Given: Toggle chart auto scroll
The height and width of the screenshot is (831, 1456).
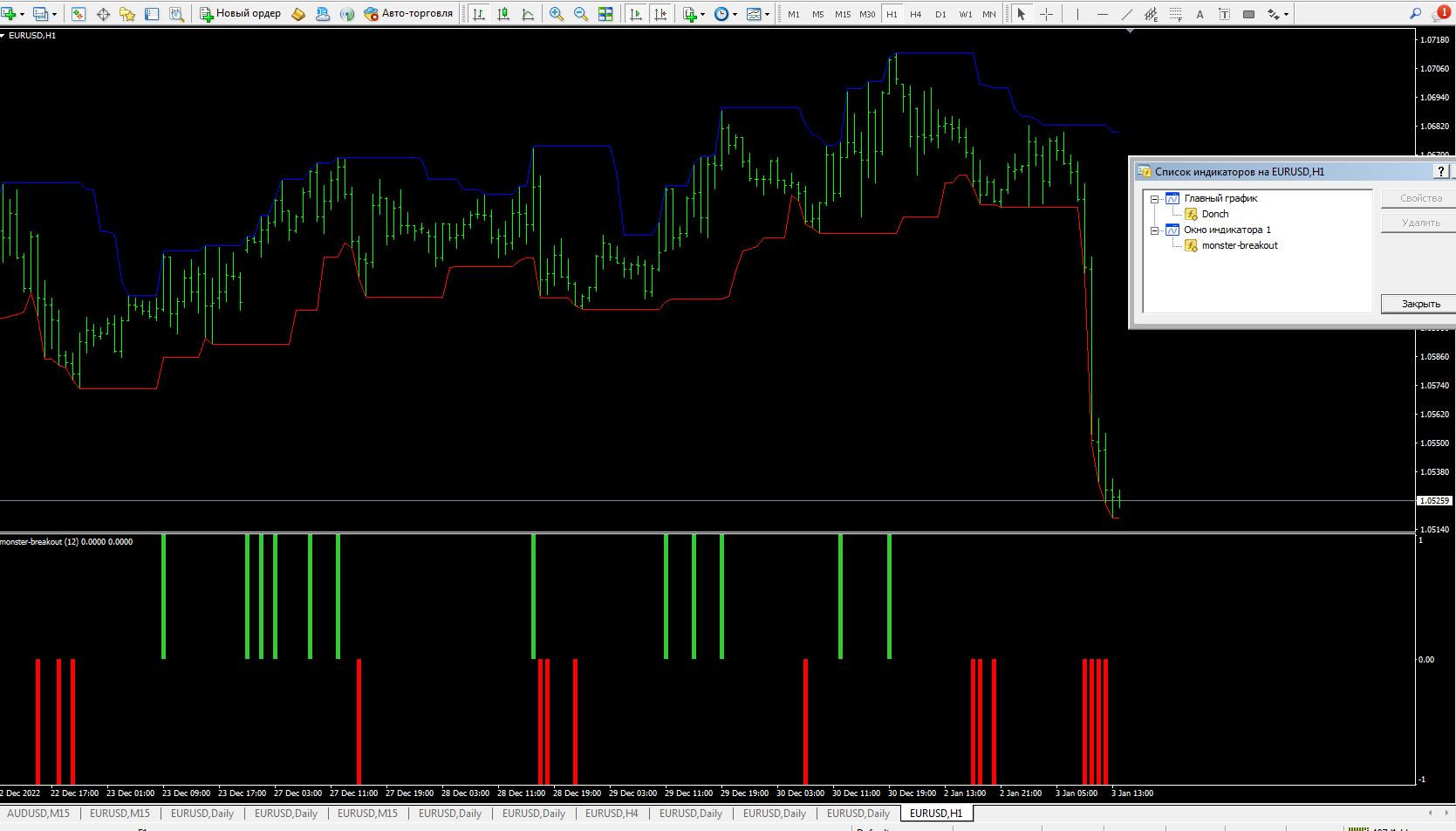Looking at the screenshot, I should [x=636, y=14].
